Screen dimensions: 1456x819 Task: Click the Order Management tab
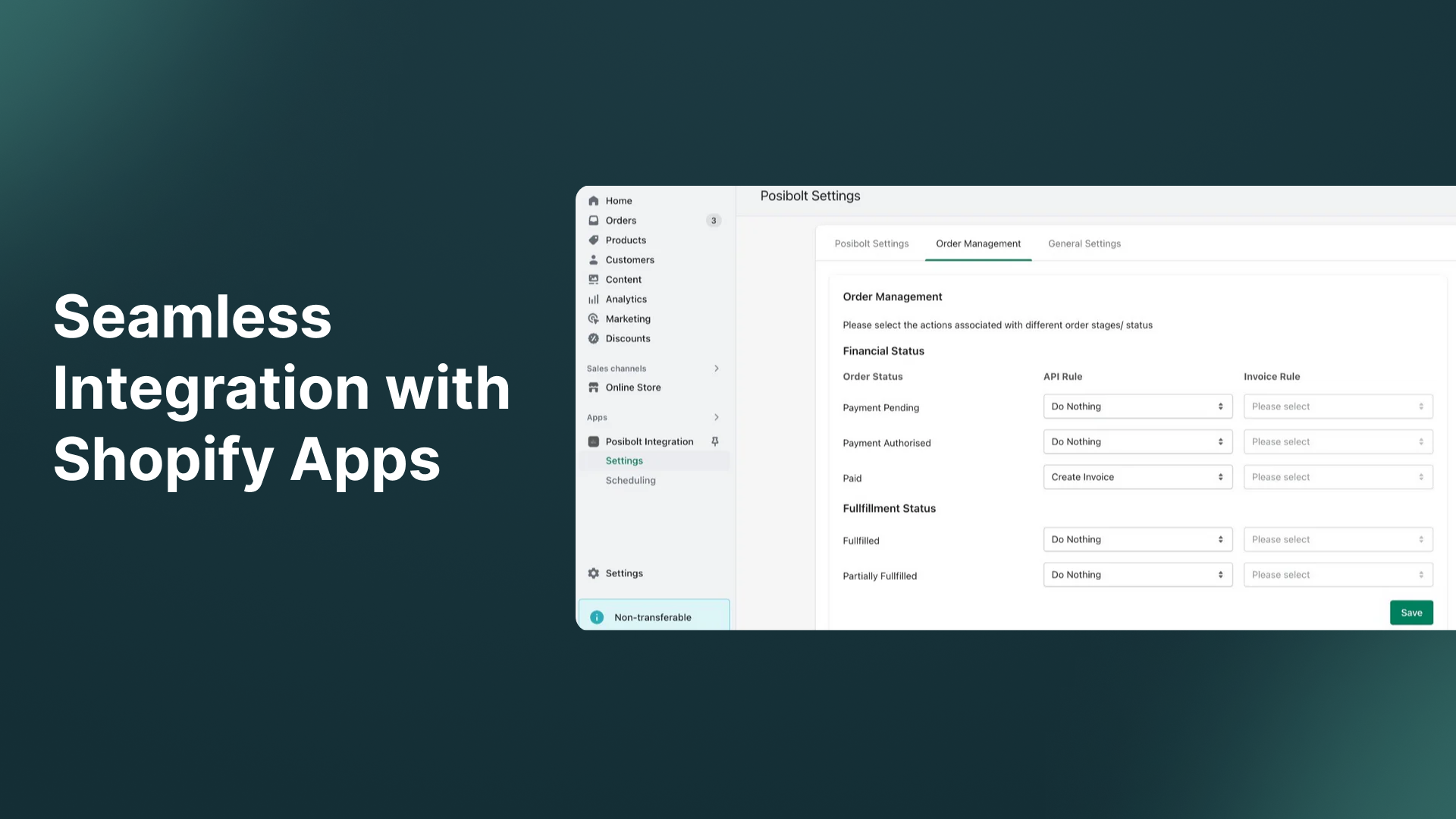[x=979, y=243]
